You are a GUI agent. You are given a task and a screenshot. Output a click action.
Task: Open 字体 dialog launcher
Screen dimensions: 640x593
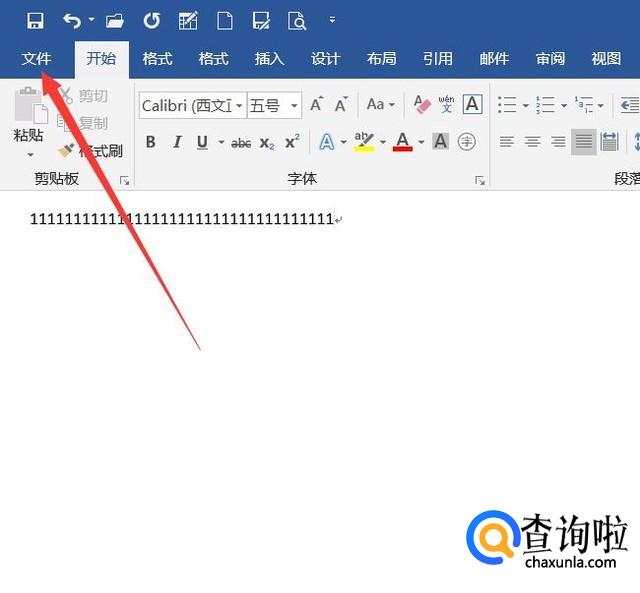(480, 180)
